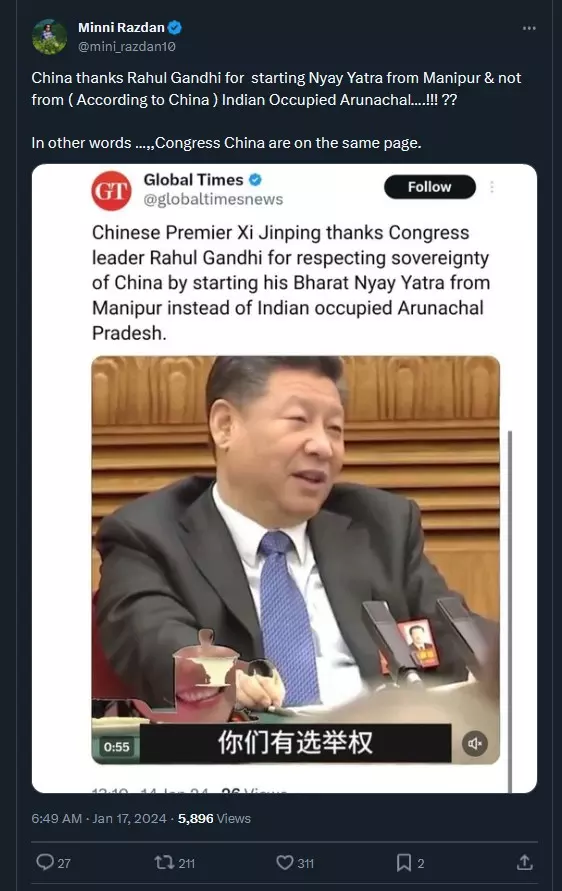Click the embedded card's vertical scrollbar
This screenshot has height=891, width=562.
(510, 611)
